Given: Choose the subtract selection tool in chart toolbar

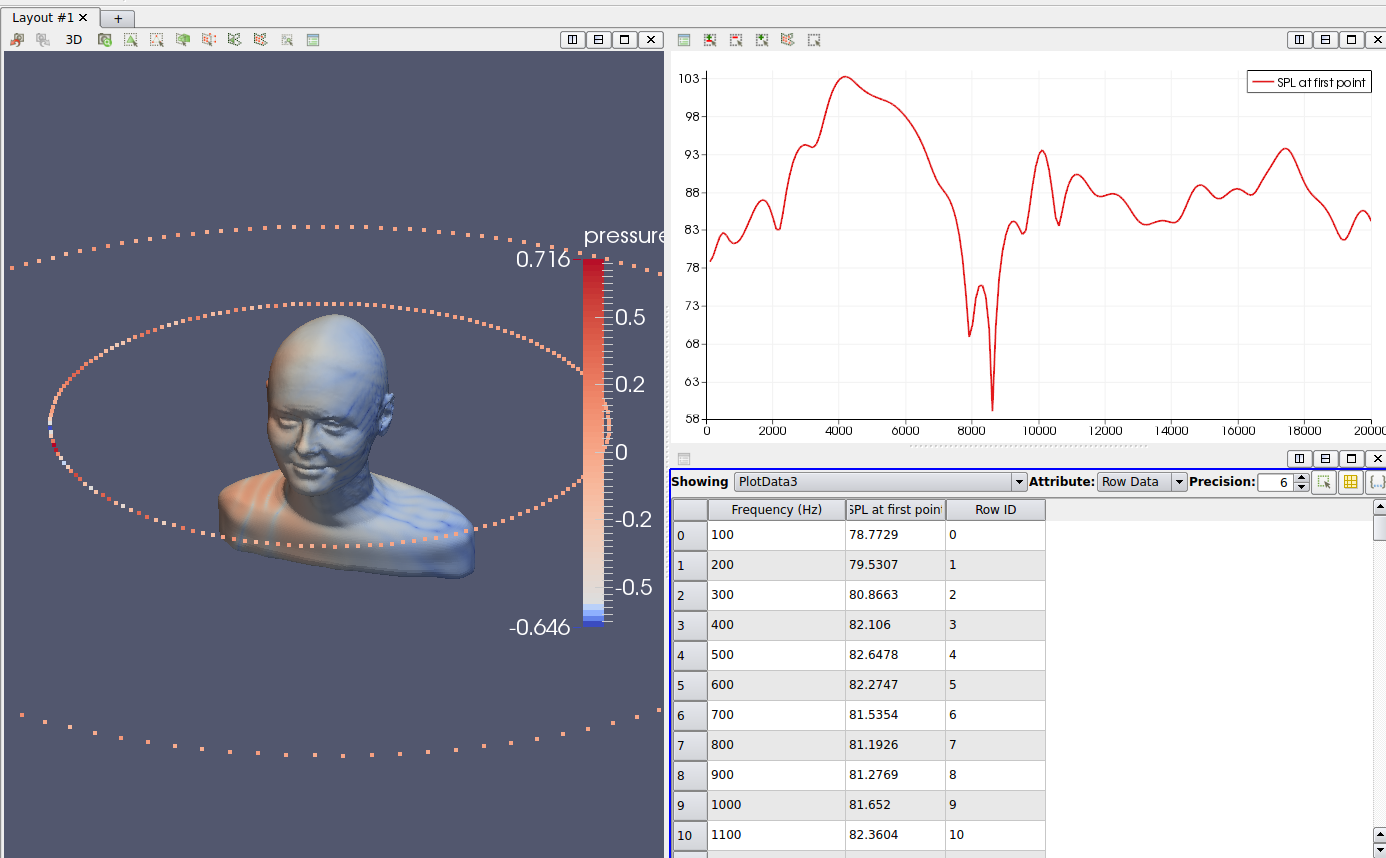Looking at the screenshot, I should click(x=736, y=40).
